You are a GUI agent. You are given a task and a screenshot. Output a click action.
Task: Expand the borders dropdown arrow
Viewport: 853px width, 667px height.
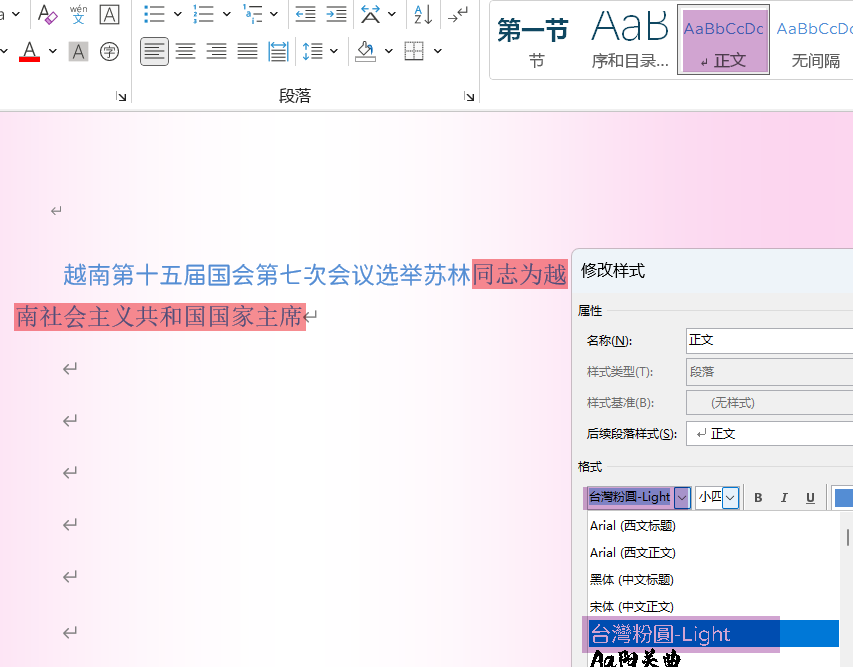point(437,52)
